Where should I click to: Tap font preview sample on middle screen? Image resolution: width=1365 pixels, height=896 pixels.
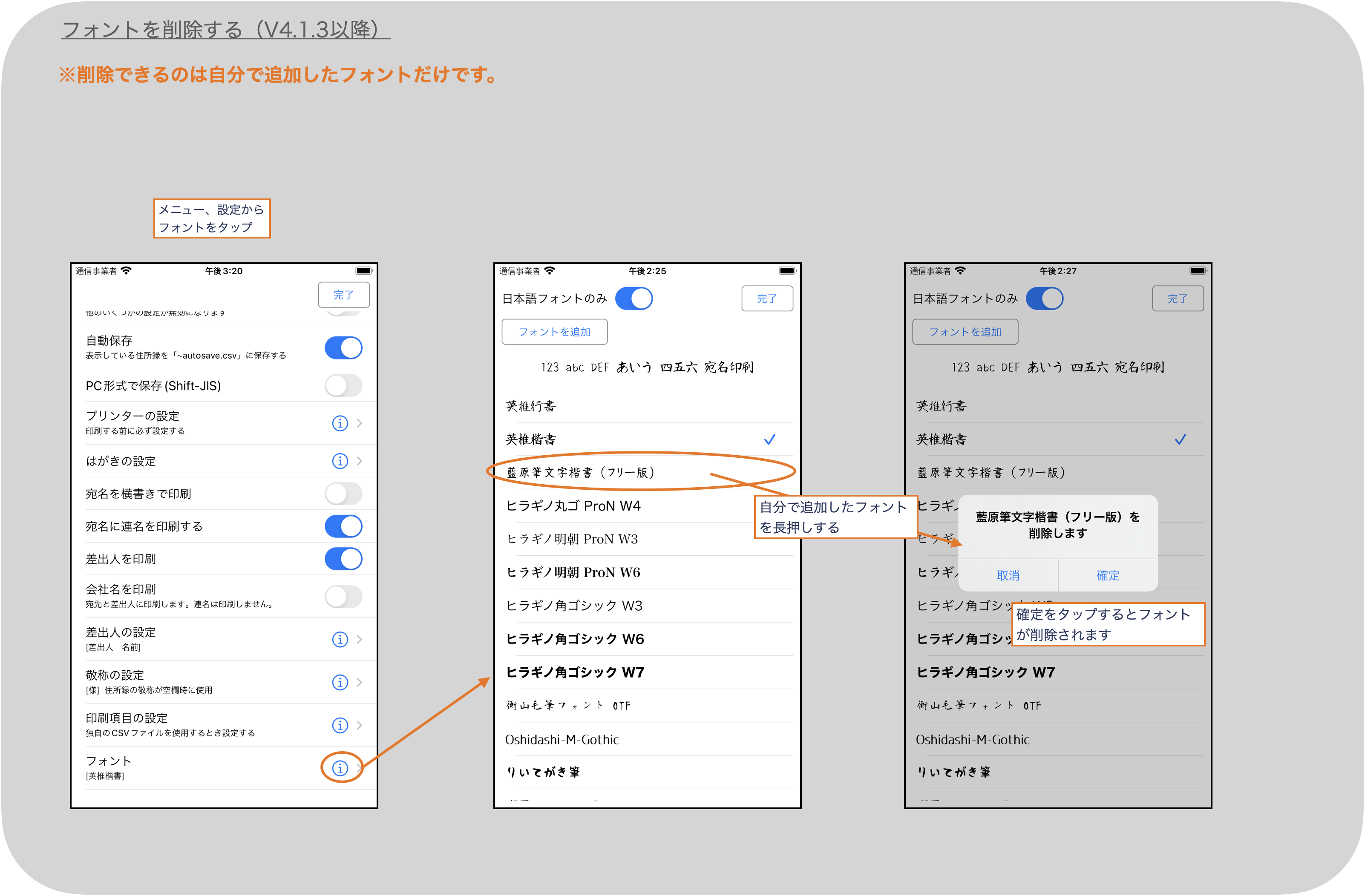(647, 367)
